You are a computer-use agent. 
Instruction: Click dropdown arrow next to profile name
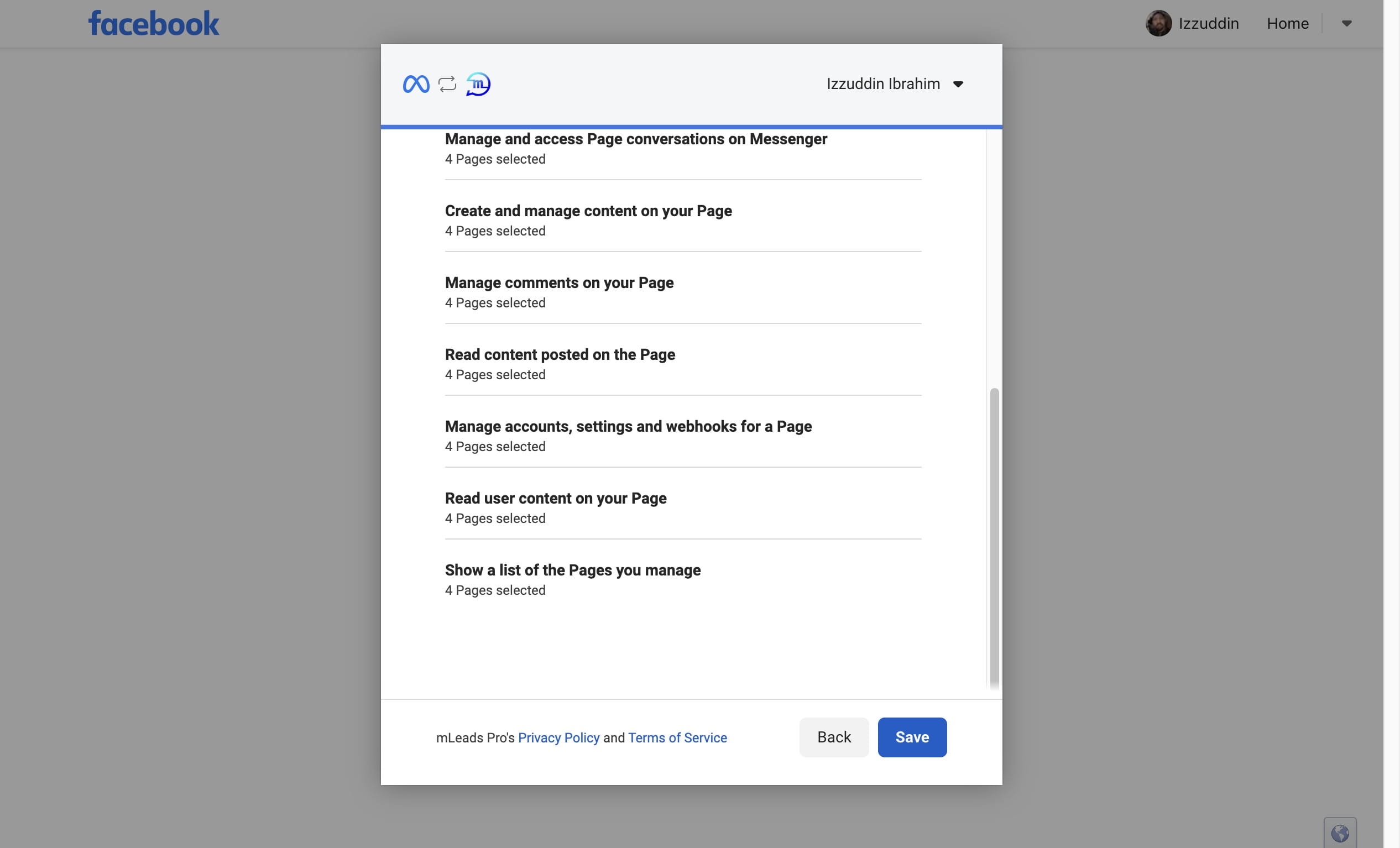(x=956, y=84)
